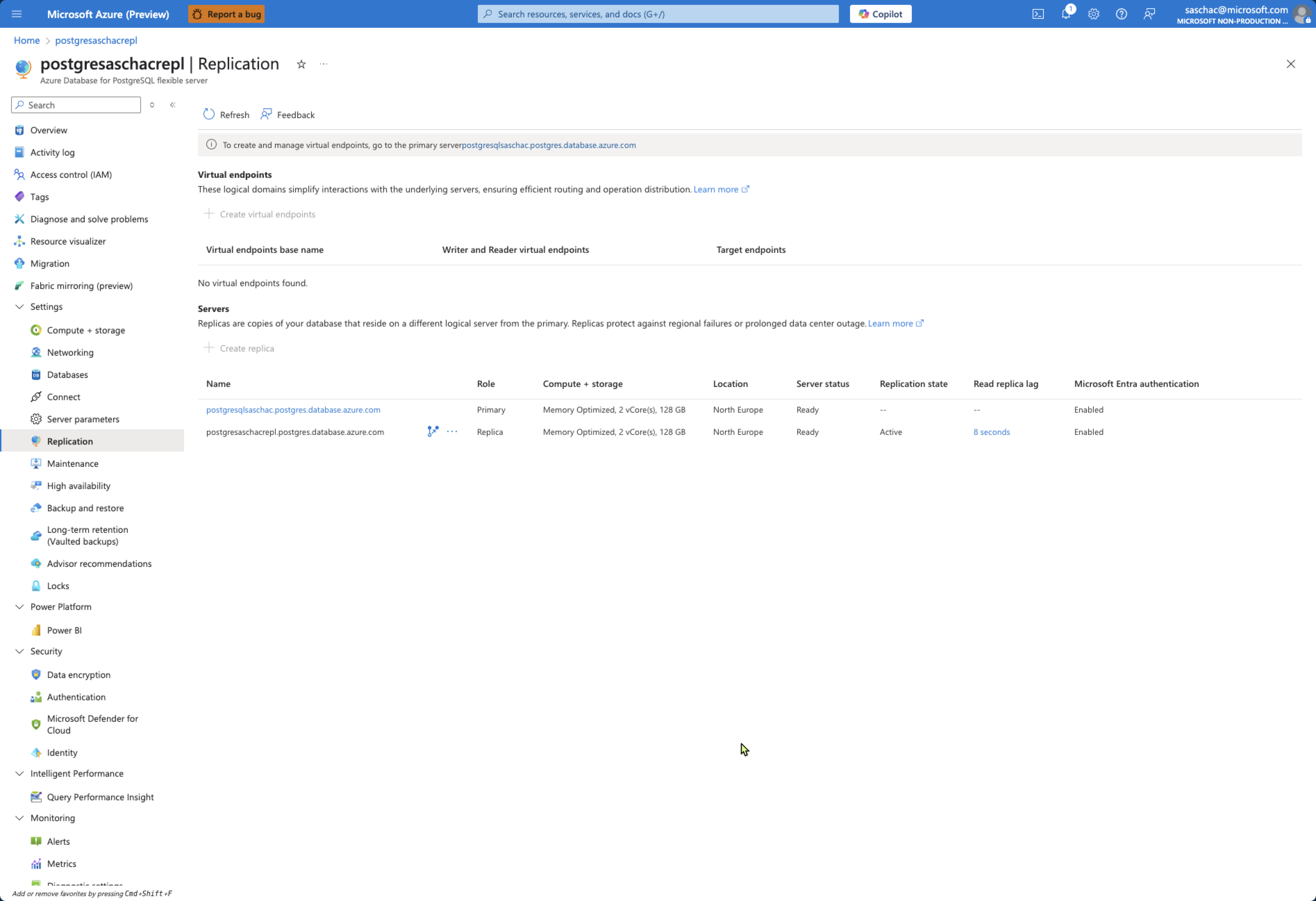This screenshot has height=901, width=1316.
Task: Click the Networking icon
Action: click(x=36, y=352)
